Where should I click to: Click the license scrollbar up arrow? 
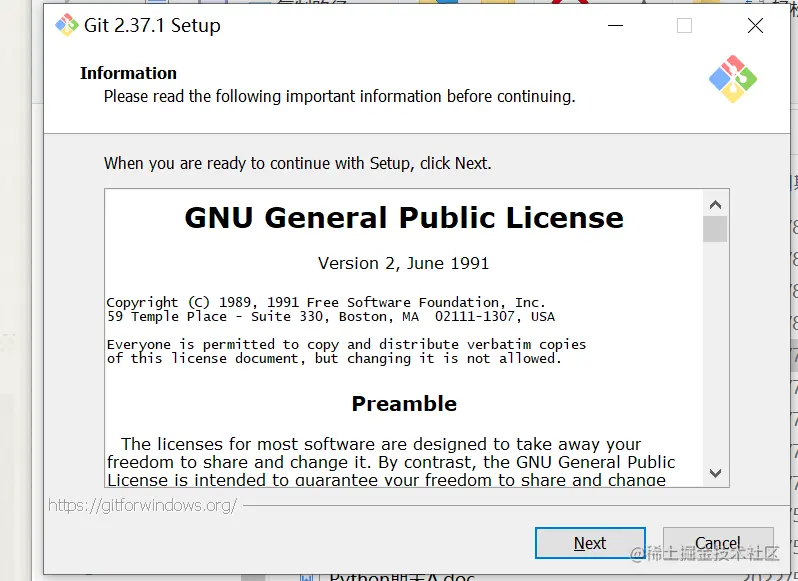(715, 205)
